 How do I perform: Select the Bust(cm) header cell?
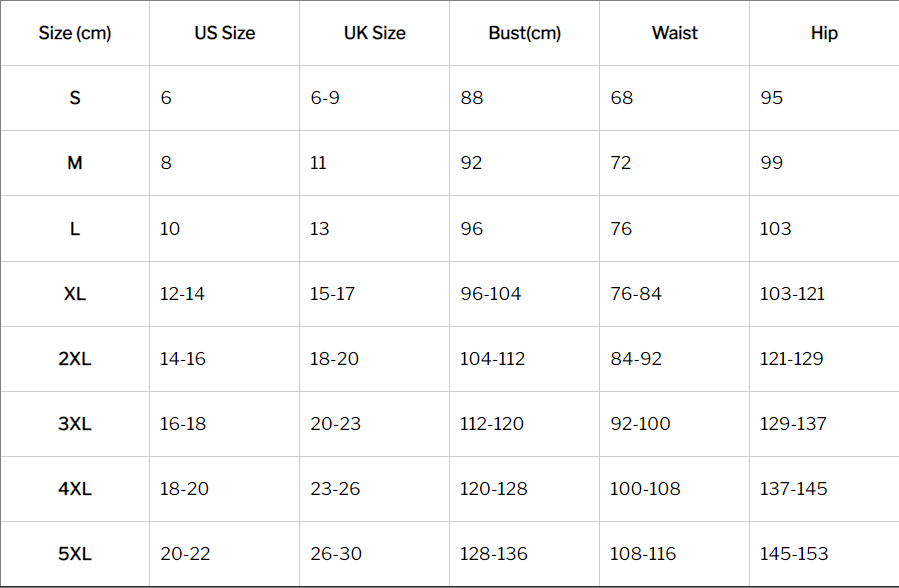coord(525,33)
